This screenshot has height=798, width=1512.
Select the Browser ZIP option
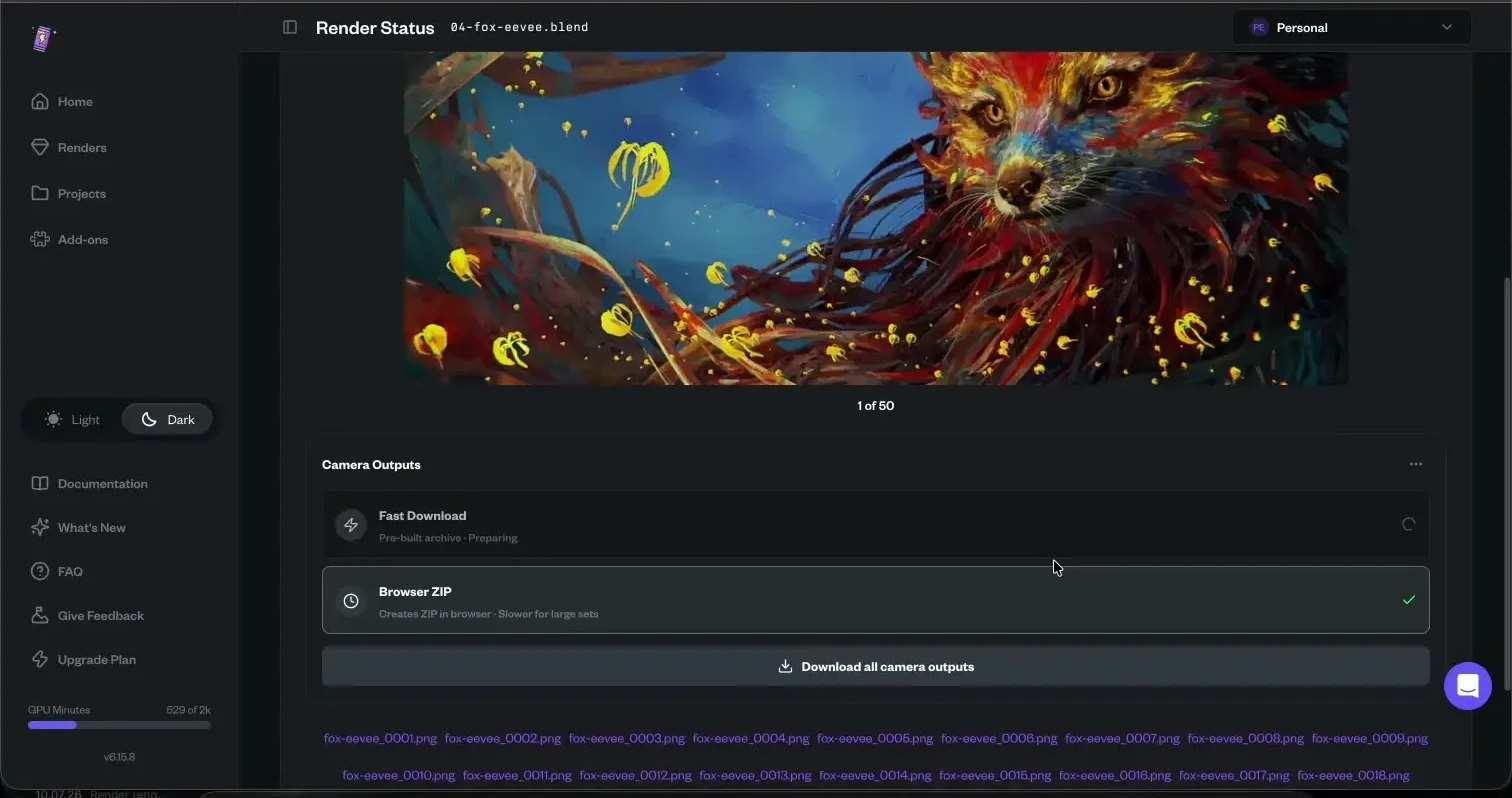tap(875, 600)
